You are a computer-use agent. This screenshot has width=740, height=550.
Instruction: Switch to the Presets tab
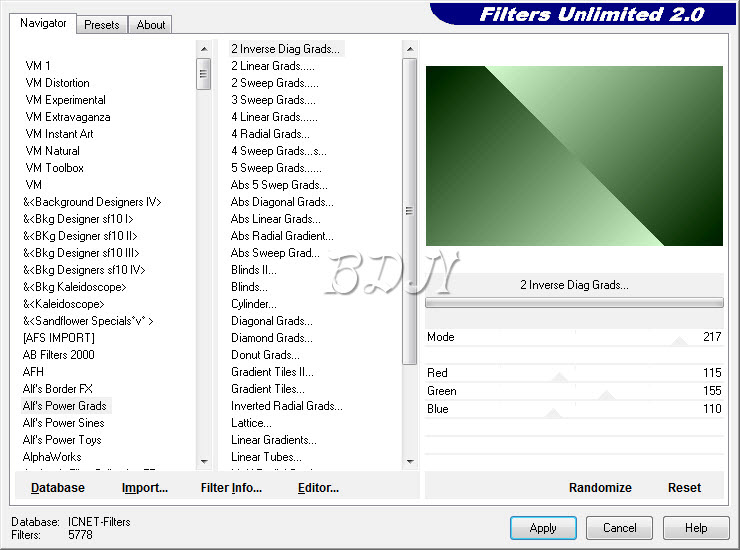coord(101,25)
